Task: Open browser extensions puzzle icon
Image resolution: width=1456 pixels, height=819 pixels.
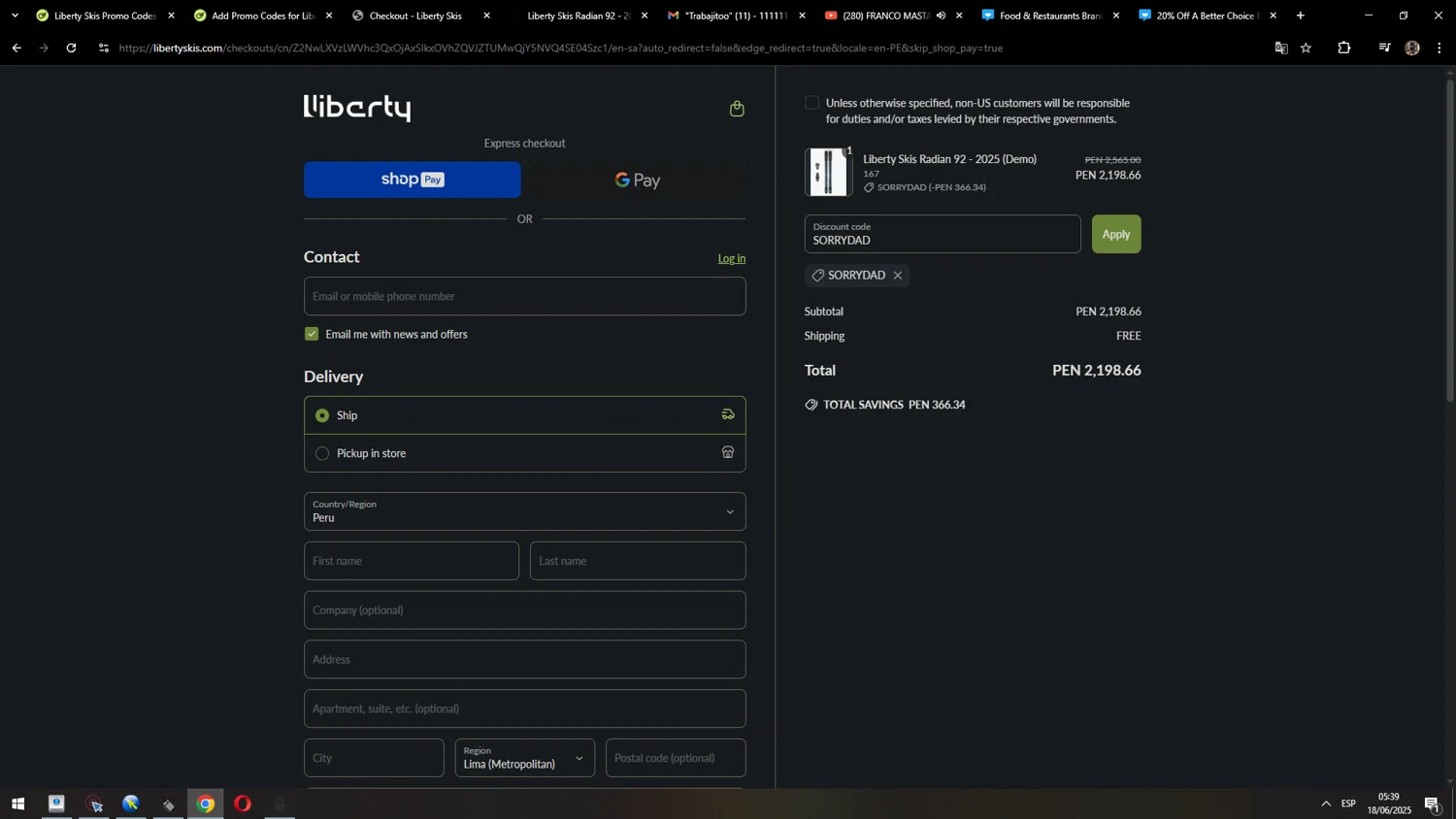Action: tap(1344, 48)
